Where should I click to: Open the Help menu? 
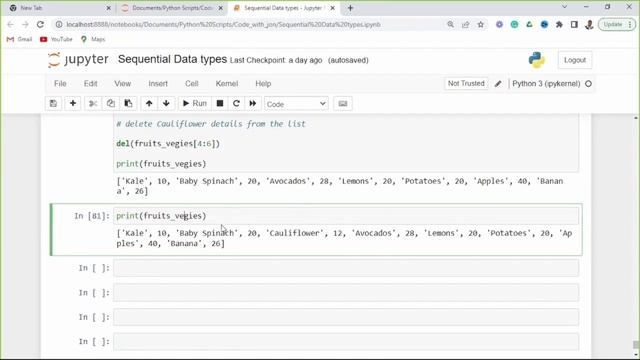click(263, 84)
